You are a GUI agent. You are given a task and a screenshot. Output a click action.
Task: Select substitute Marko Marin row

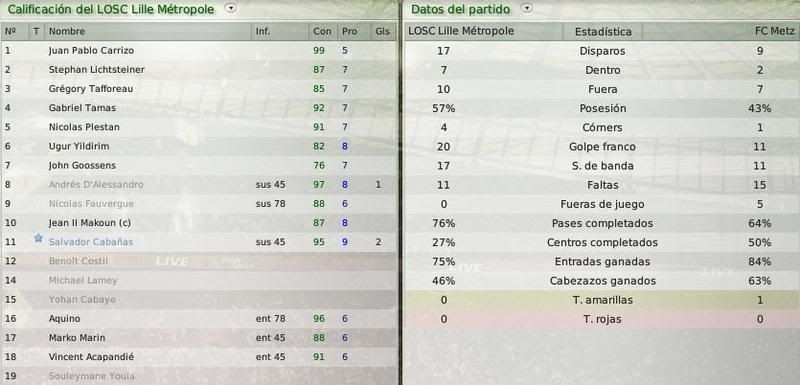click(198, 338)
